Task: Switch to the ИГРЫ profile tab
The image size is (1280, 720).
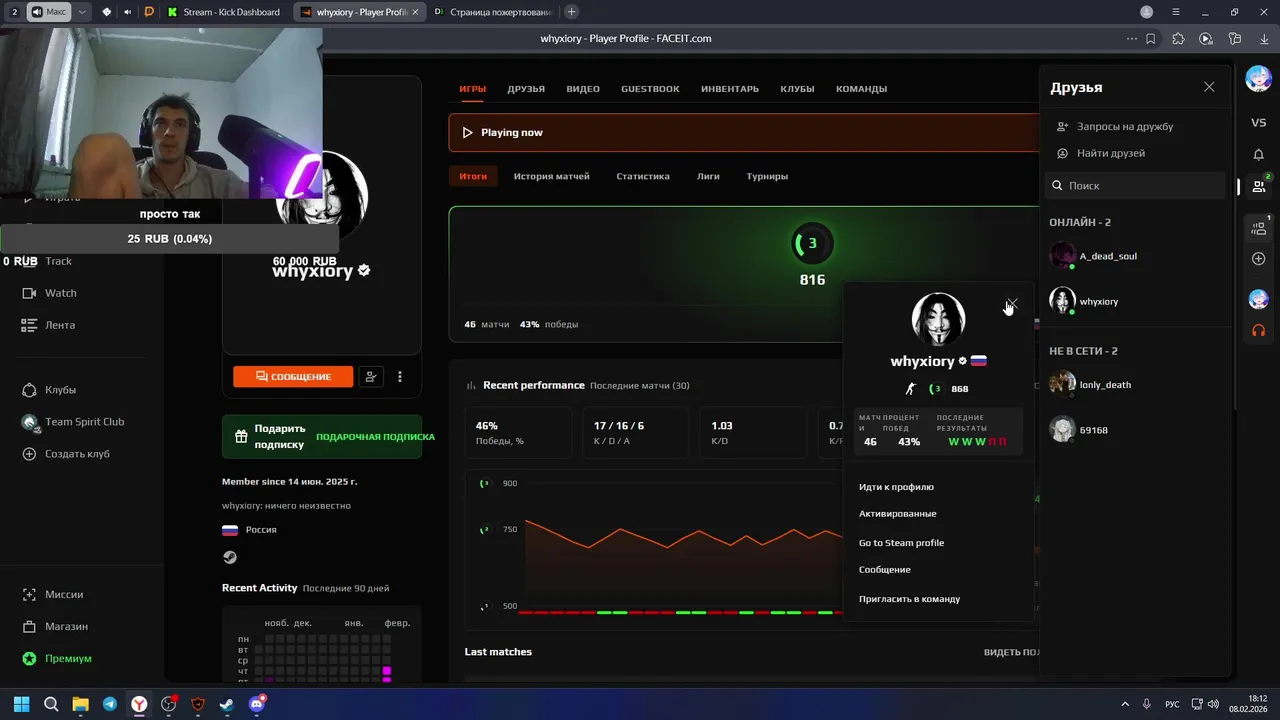Action: 473,89
